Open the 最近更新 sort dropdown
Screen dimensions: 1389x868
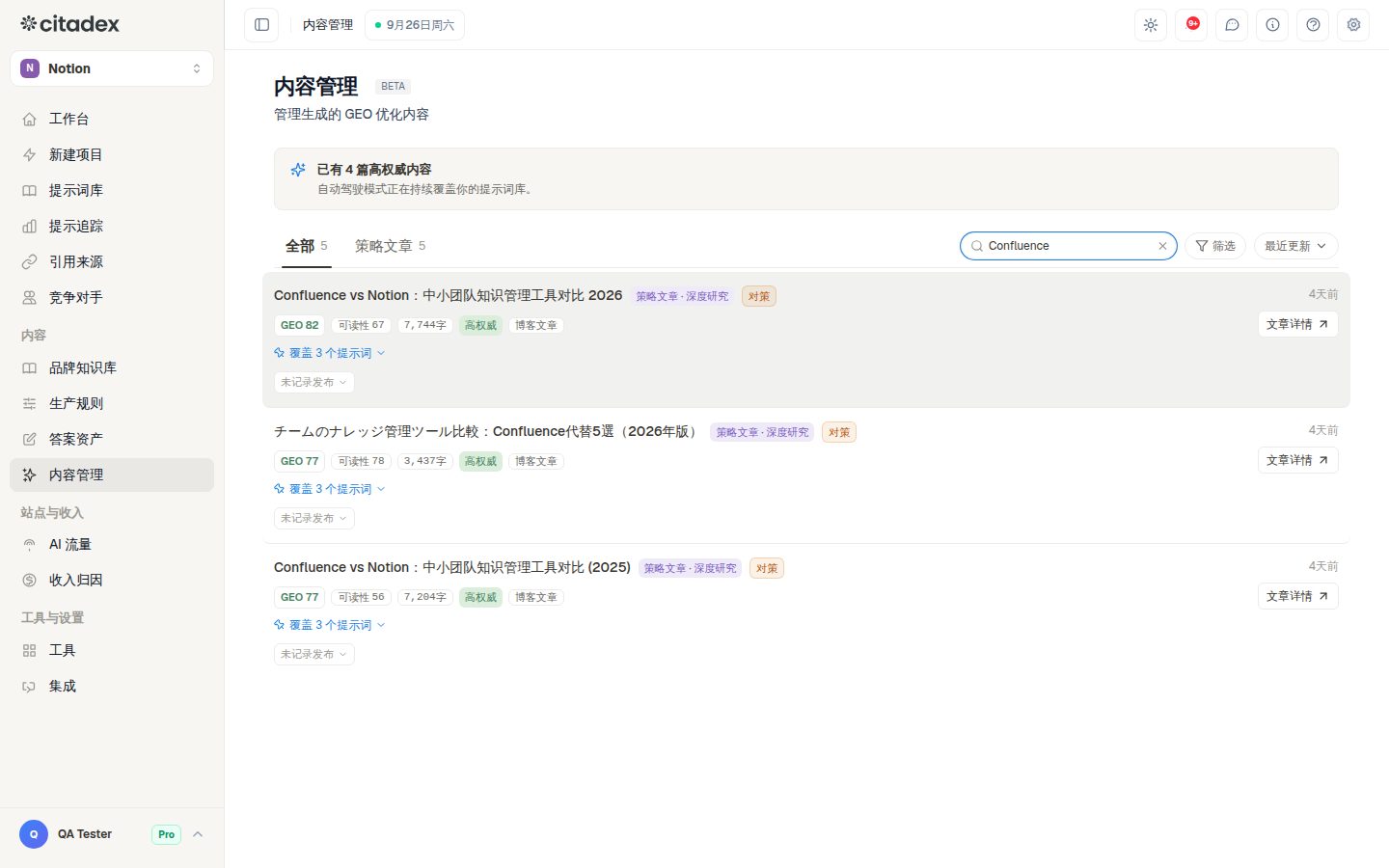[x=1295, y=246]
